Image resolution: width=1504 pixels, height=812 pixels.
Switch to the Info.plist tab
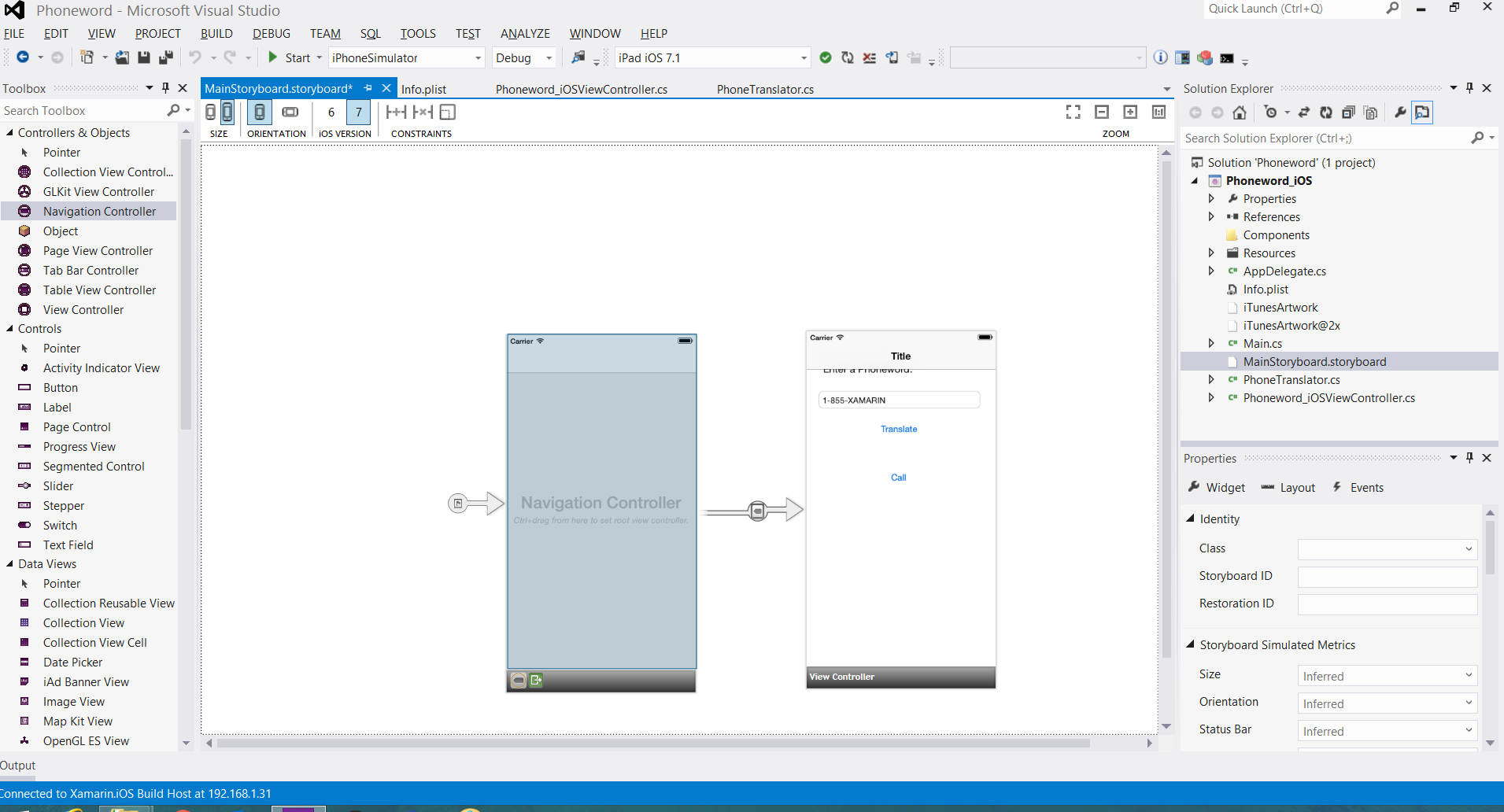point(423,89)
